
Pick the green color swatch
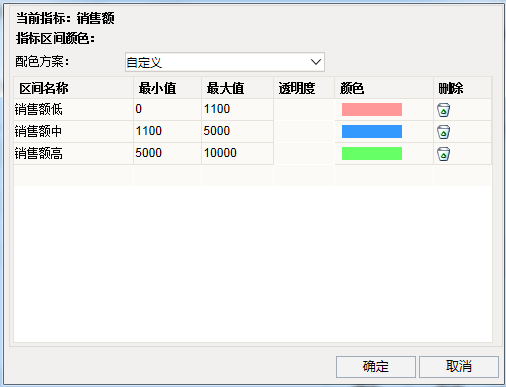coord(372,153)
